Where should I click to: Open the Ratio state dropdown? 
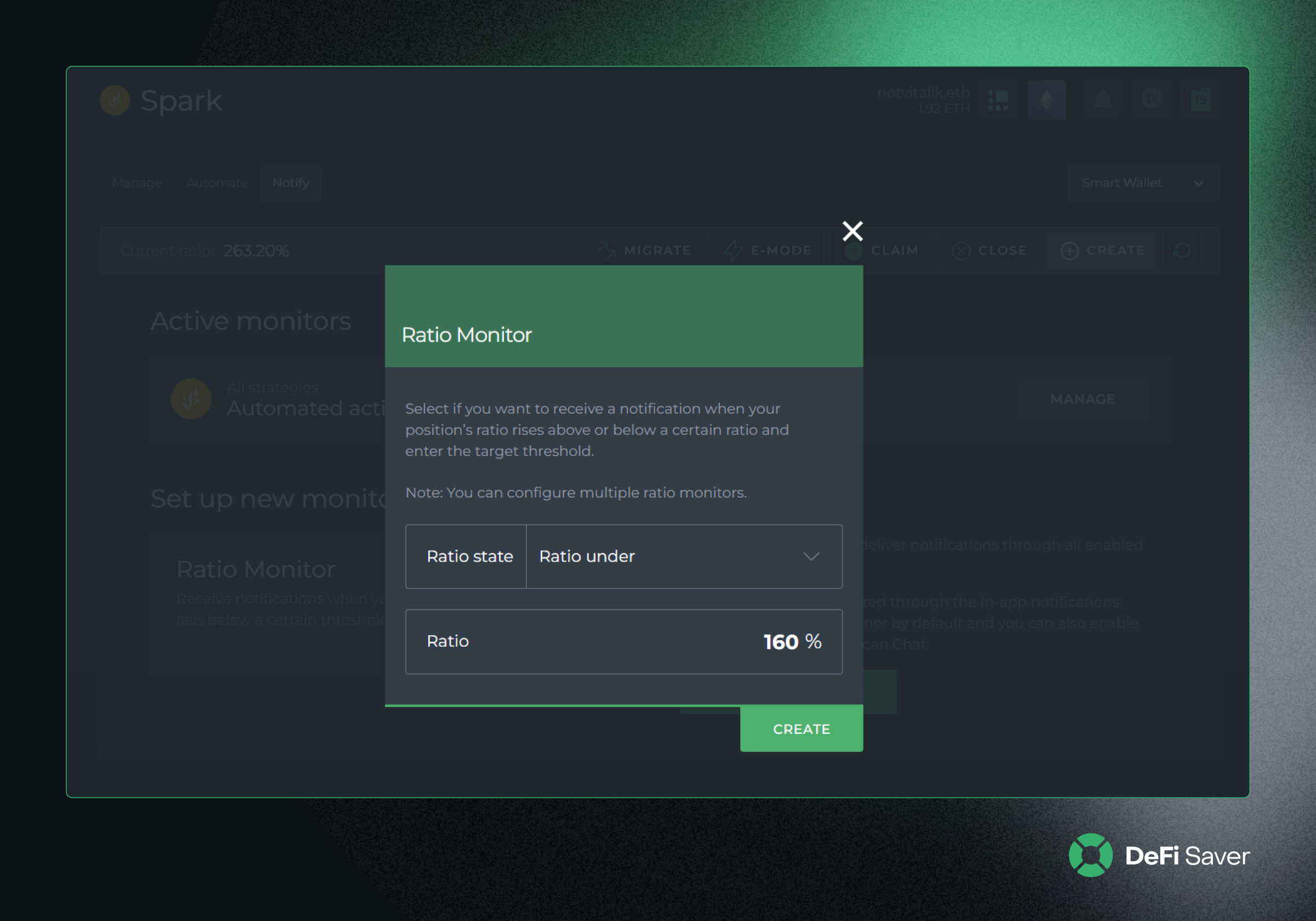(x=684, y=556)
